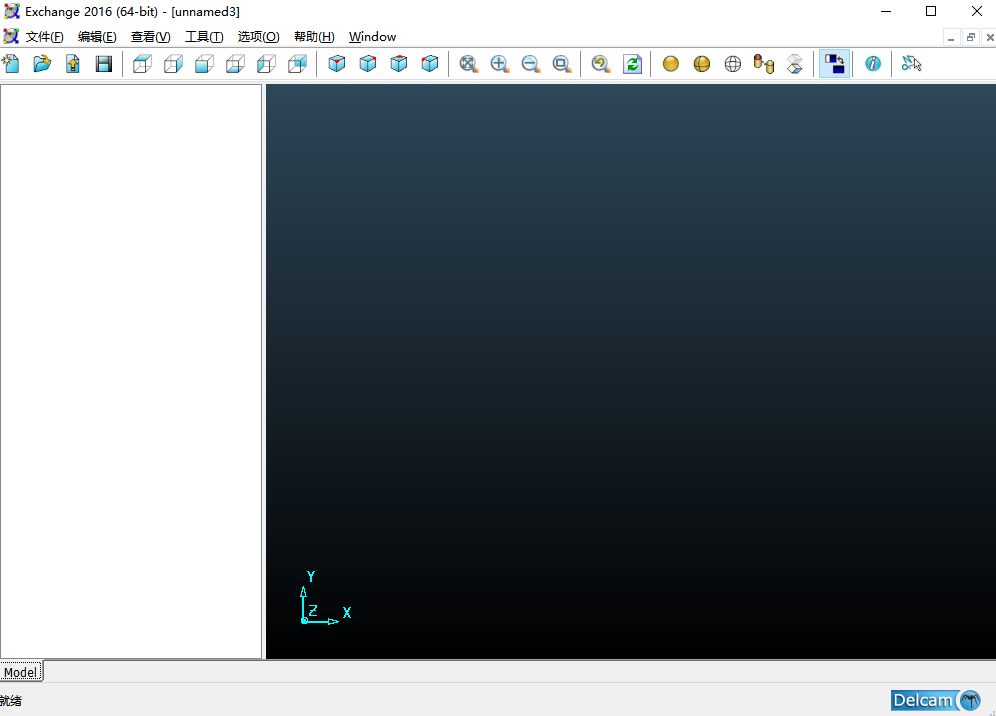Image resolution: width=996 pixels, height=716 pixels.
Task: Open the 编辑(E) menu
Action: (97, 37)
